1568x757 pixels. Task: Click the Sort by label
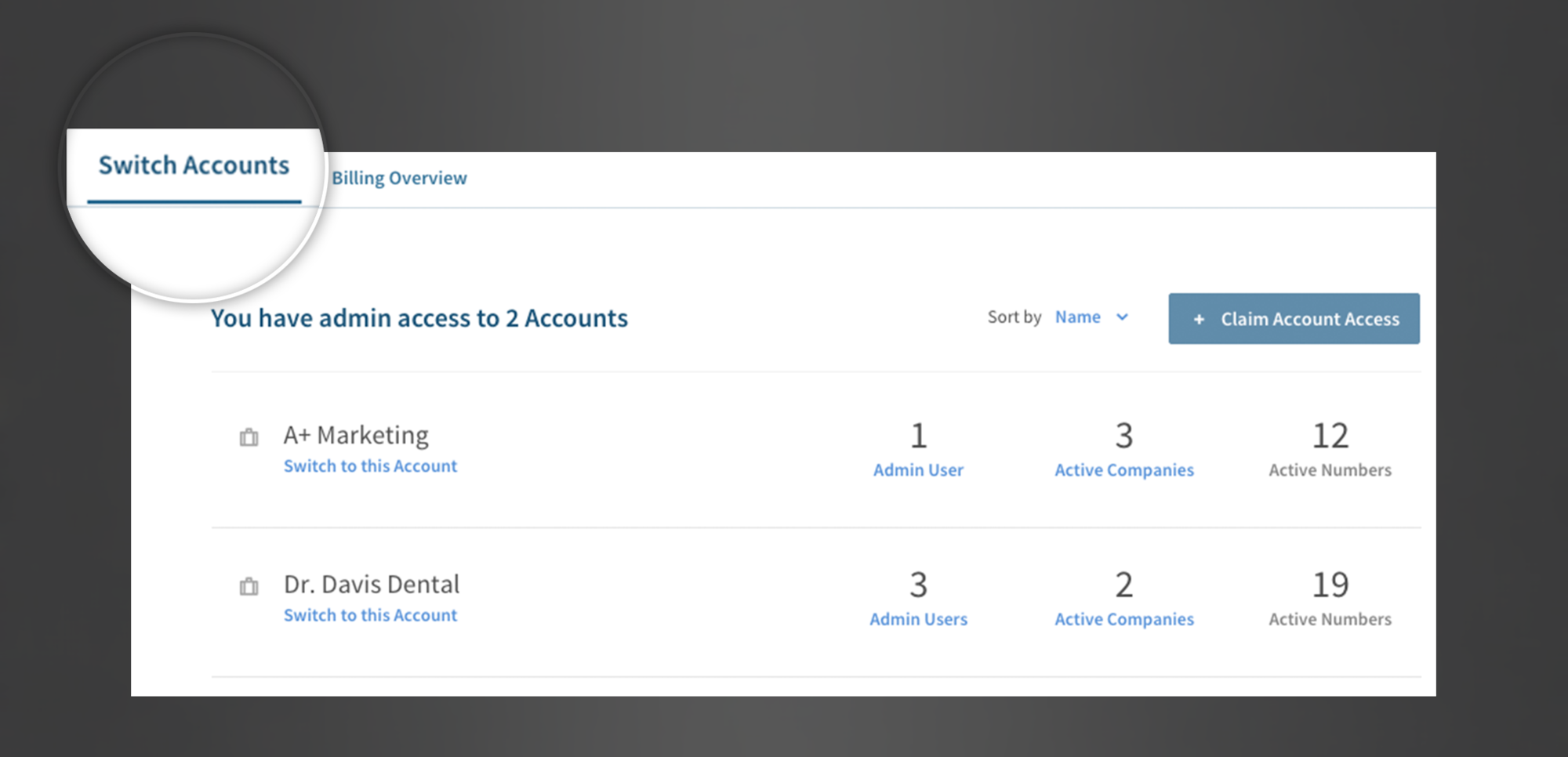click(x=1014, y=317)
